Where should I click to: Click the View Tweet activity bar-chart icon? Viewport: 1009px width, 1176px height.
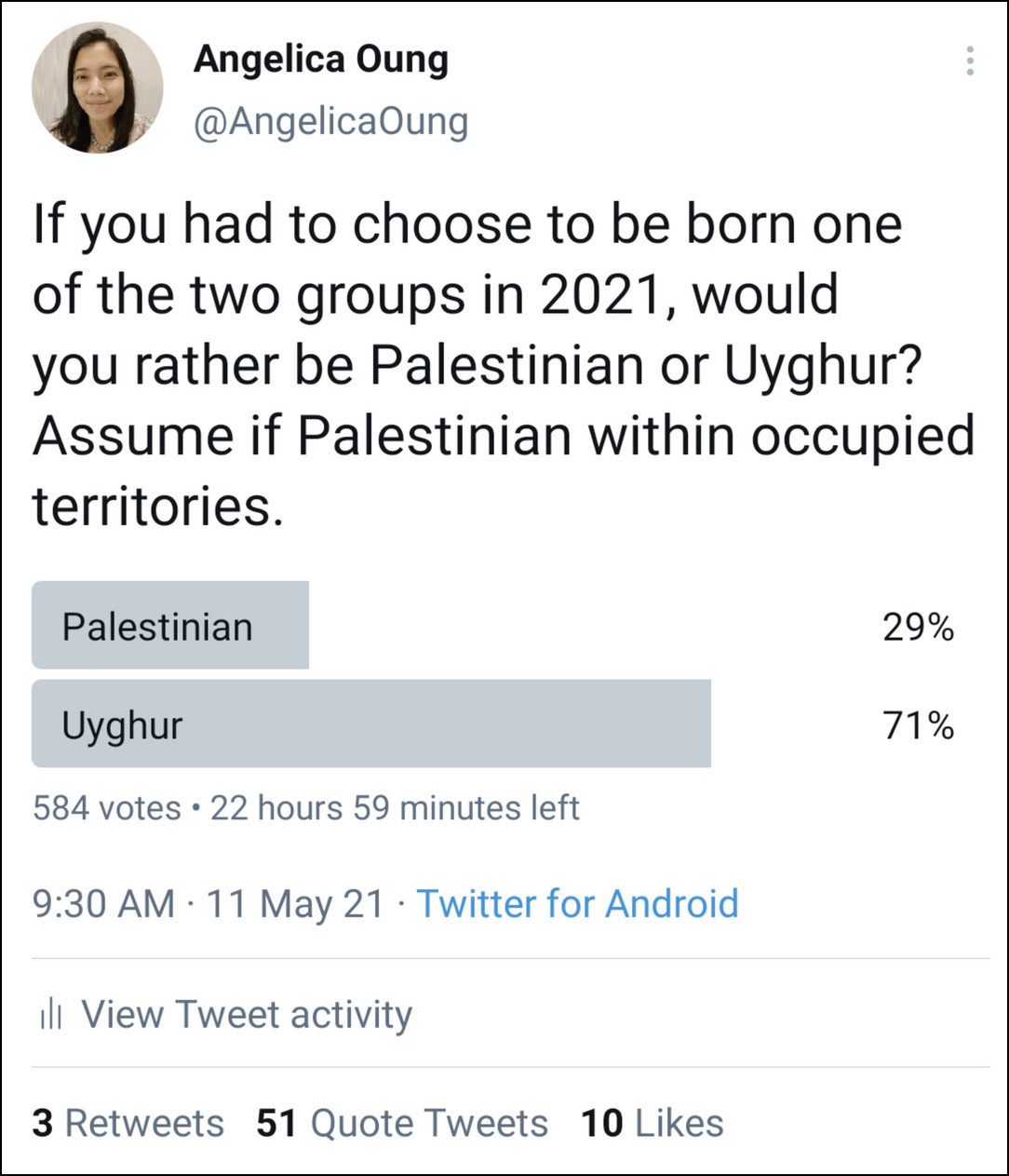50,1014
